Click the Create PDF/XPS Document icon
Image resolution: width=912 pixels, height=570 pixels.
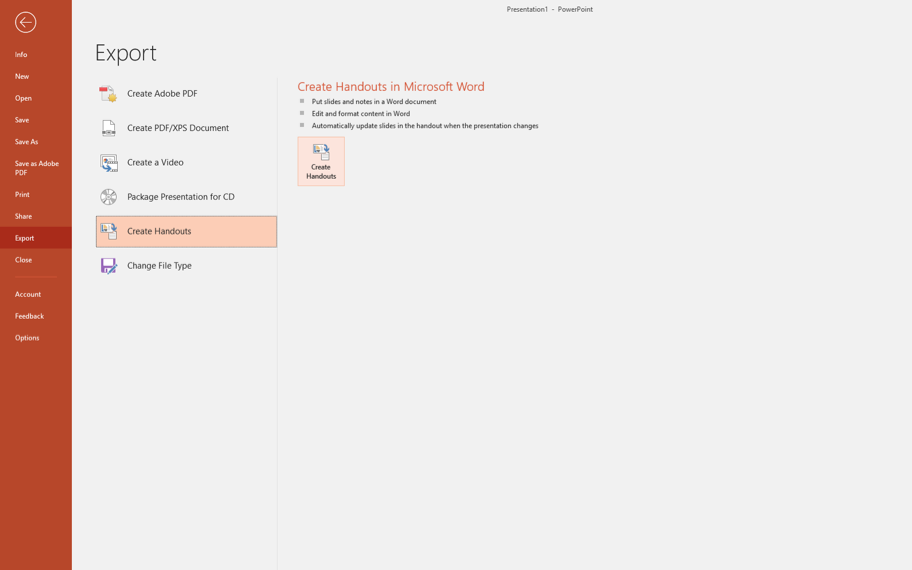click(108, 128)
